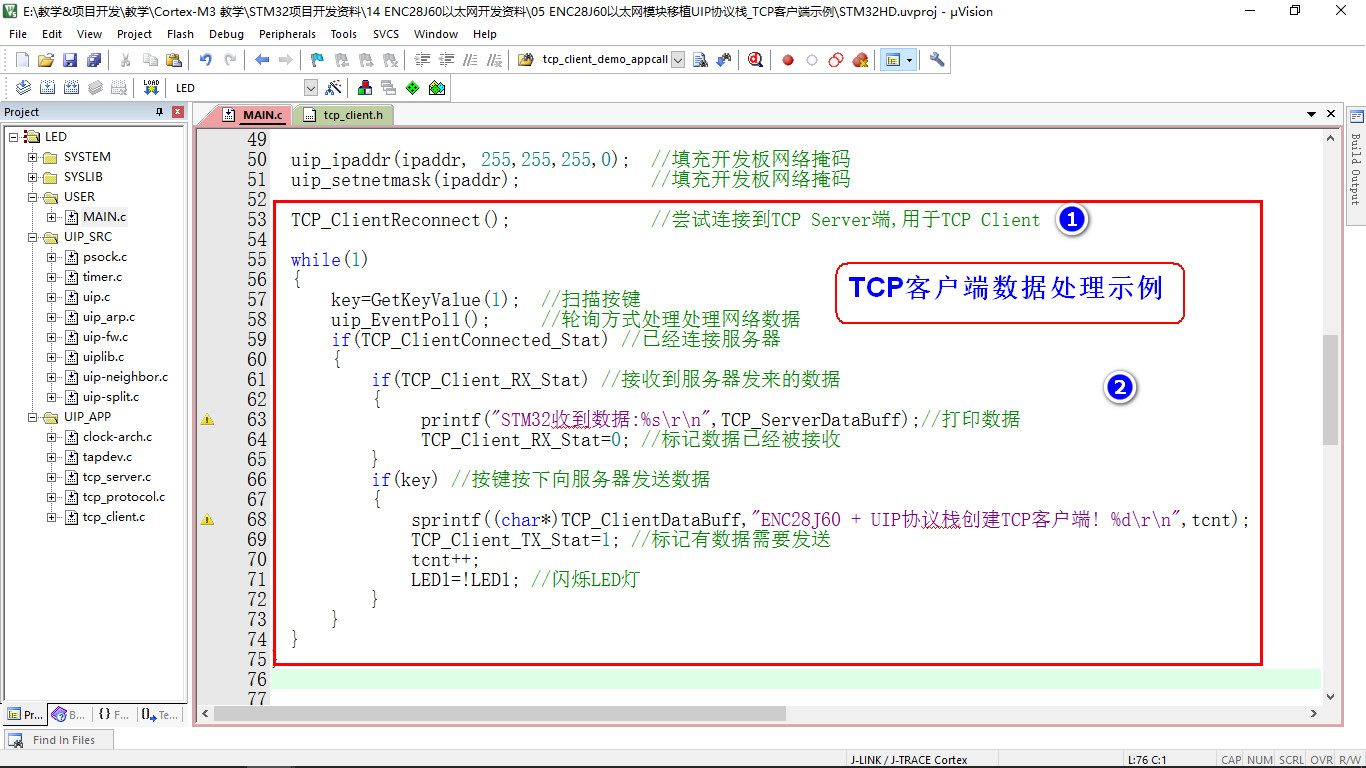Select MAIN.c in the project tree

coord(104,217)
